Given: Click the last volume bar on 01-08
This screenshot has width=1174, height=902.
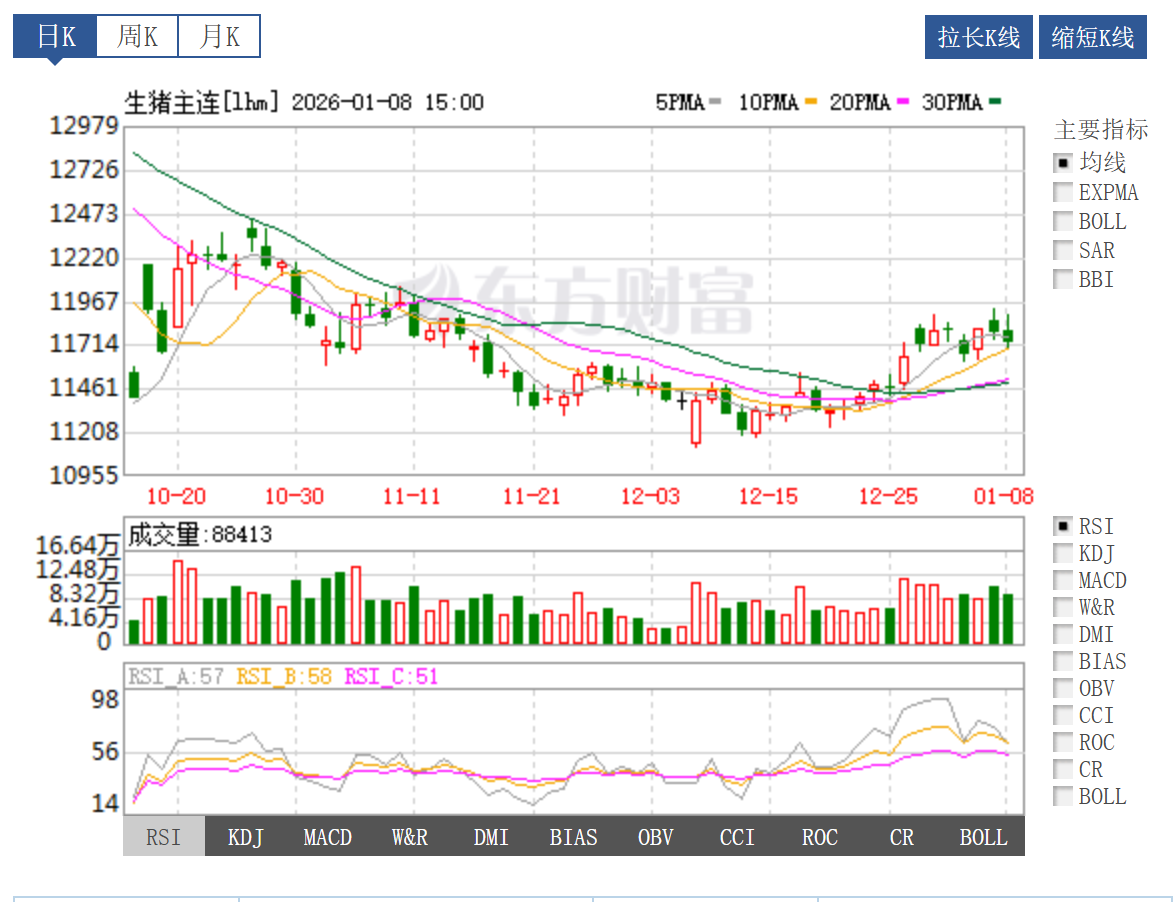Looking at the screenshot, I should (x=1008, y=619).
